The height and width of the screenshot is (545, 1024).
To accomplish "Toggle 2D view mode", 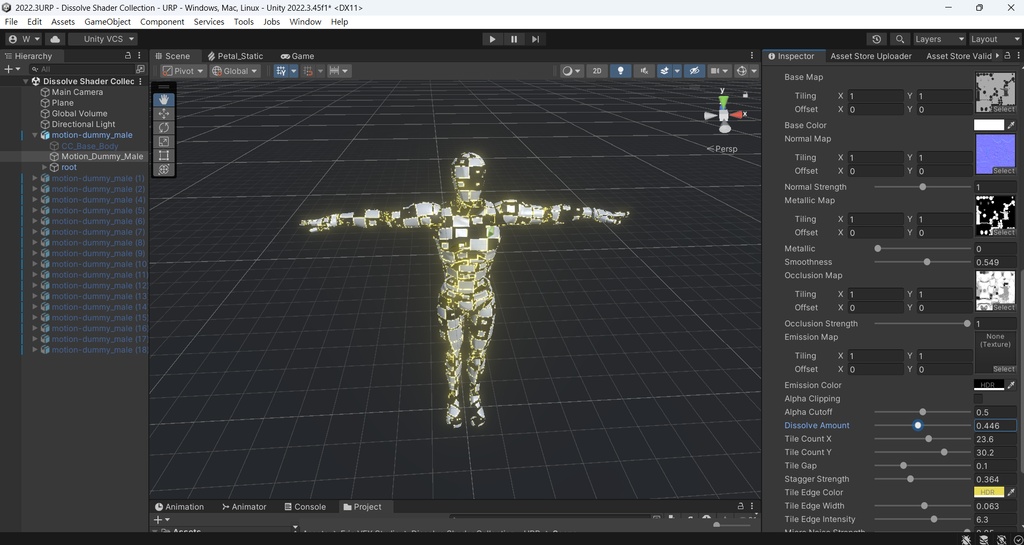I will (x=596, y=71).
